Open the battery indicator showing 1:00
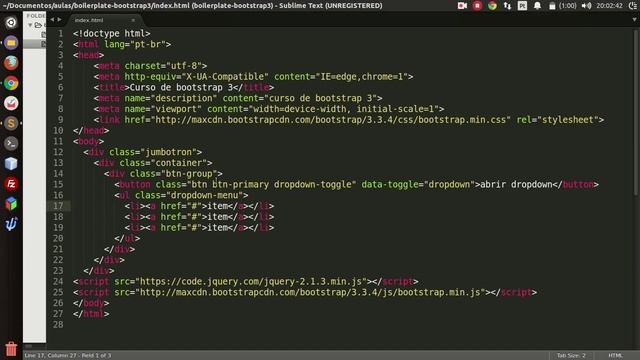 562,6
